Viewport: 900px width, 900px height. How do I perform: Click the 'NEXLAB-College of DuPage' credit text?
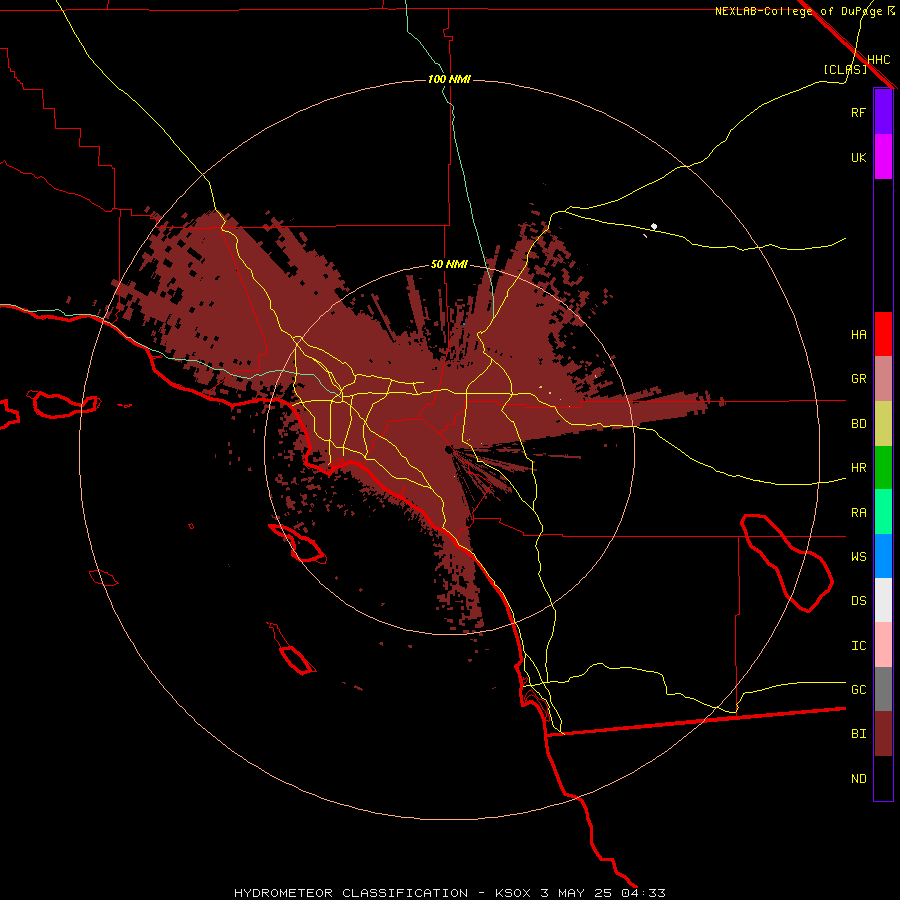(x=798, y=11)
